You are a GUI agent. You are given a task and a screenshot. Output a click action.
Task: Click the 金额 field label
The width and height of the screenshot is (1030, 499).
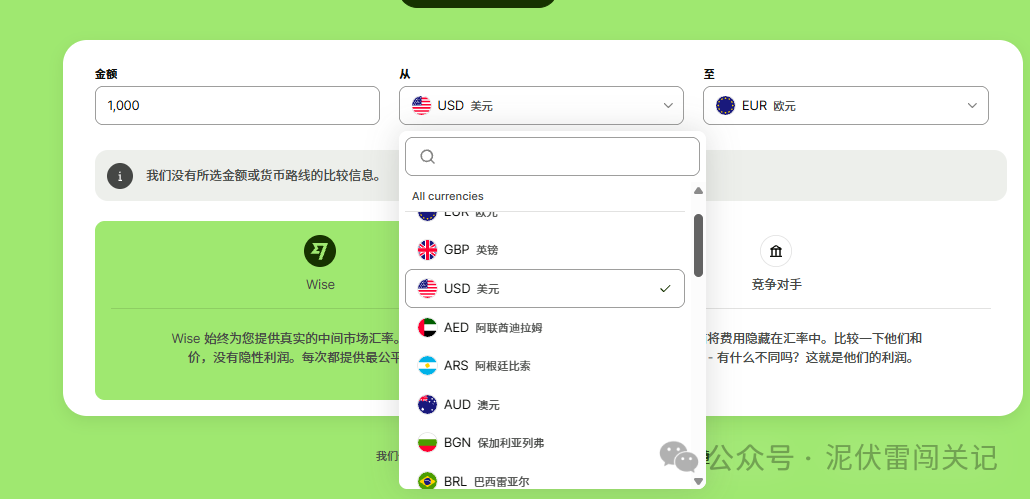(106, 74)
